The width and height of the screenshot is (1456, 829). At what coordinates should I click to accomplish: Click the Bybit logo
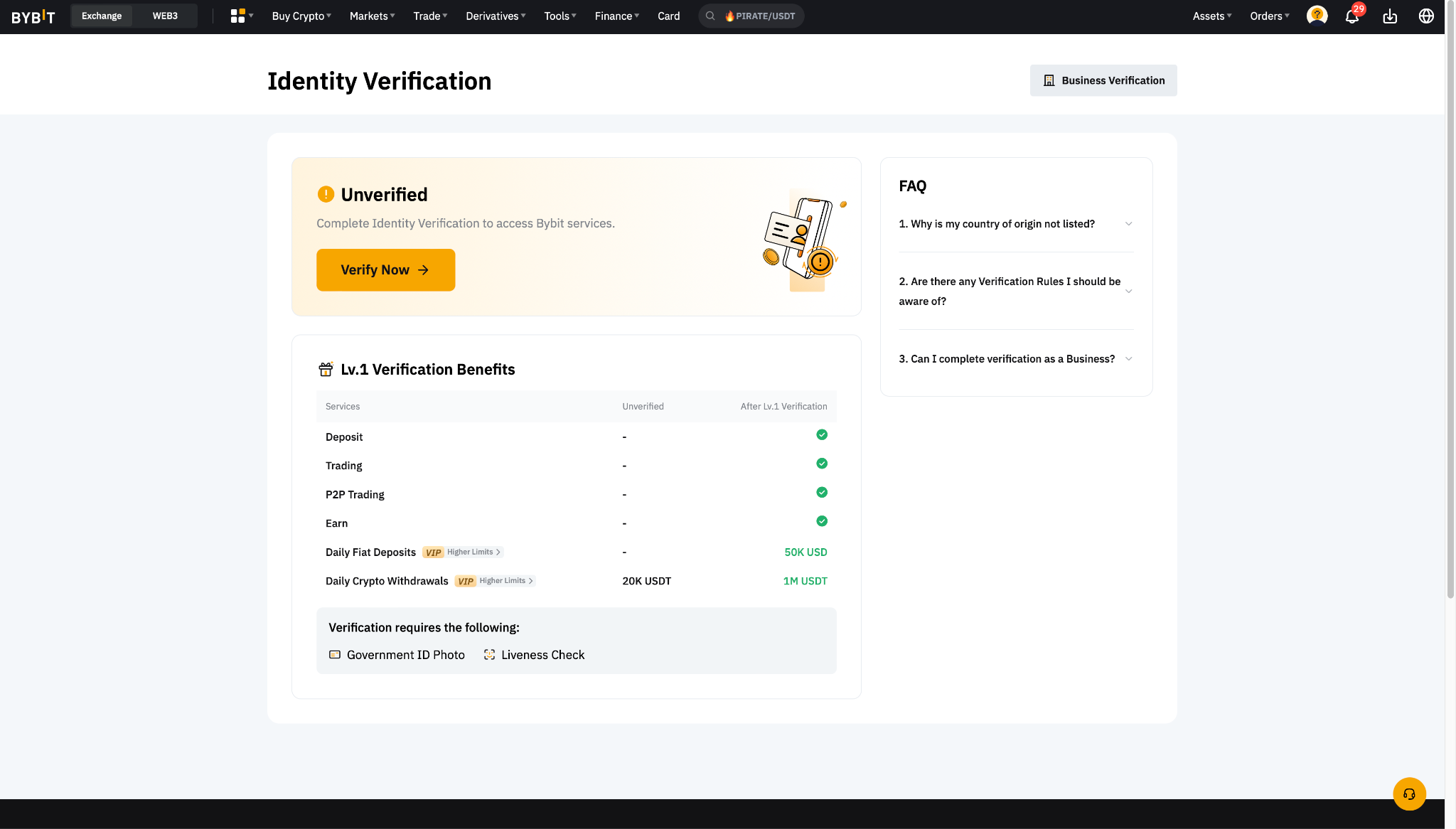33,16
